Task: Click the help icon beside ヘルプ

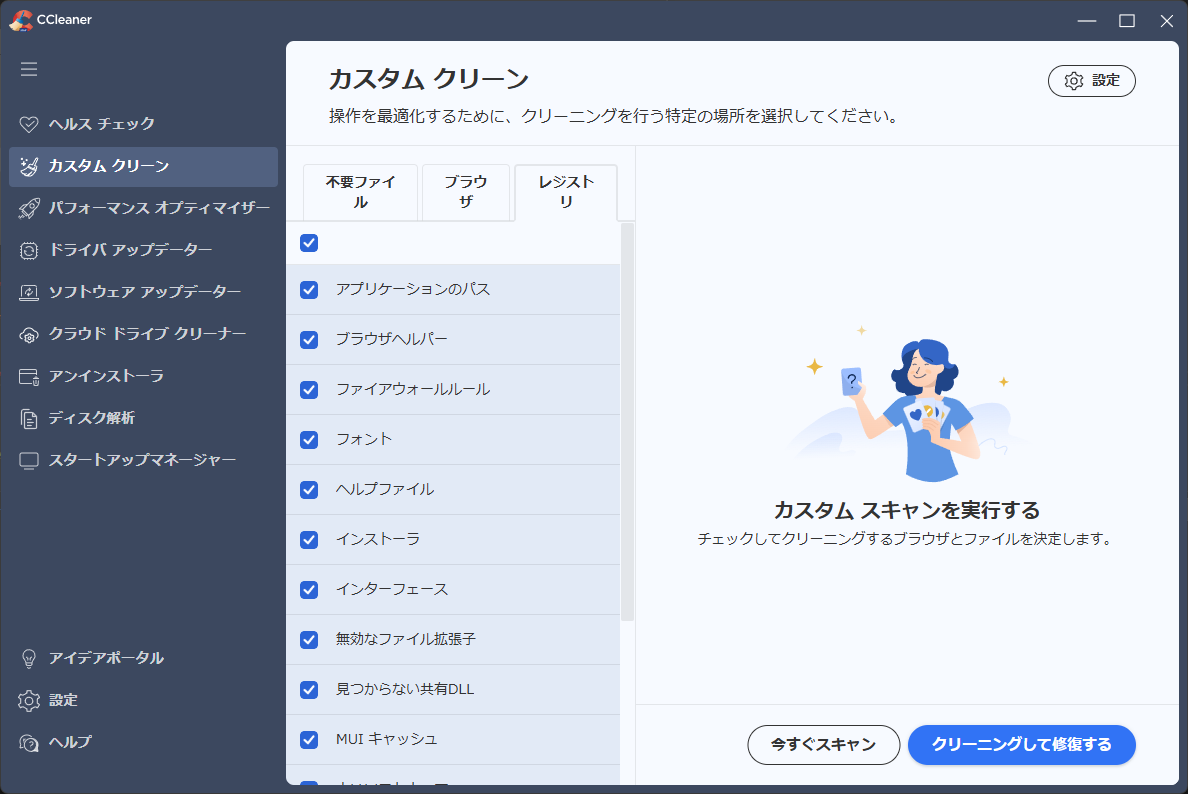Action: click(x=29, y=743)
